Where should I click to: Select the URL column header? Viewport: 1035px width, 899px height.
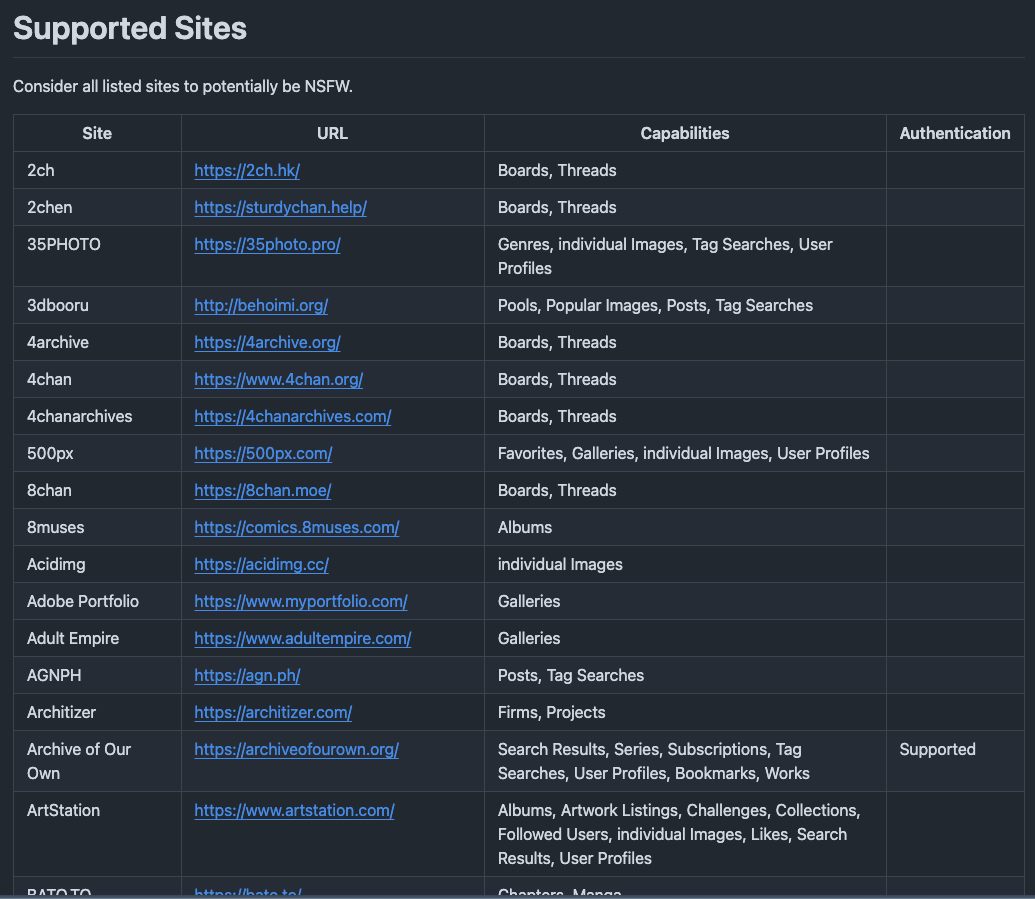pyautogui.click(x=333, y=133)
